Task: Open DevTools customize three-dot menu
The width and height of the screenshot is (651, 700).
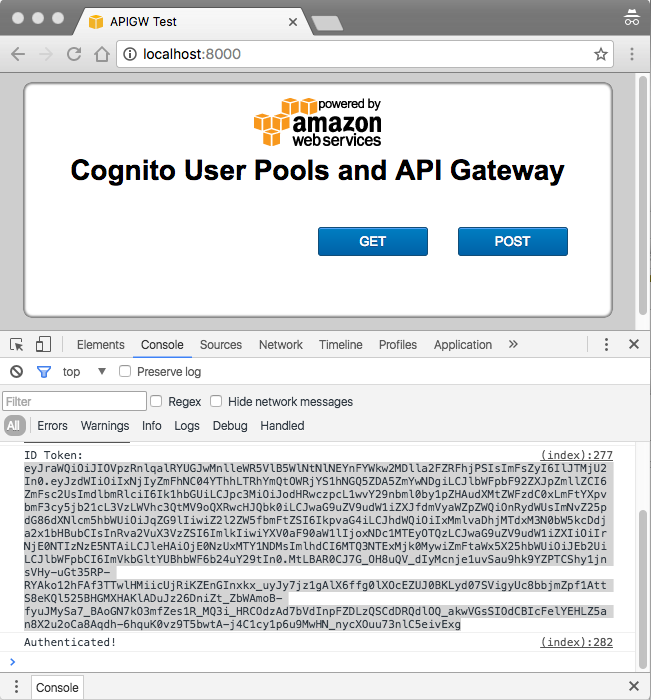Action: coord(606,344)
